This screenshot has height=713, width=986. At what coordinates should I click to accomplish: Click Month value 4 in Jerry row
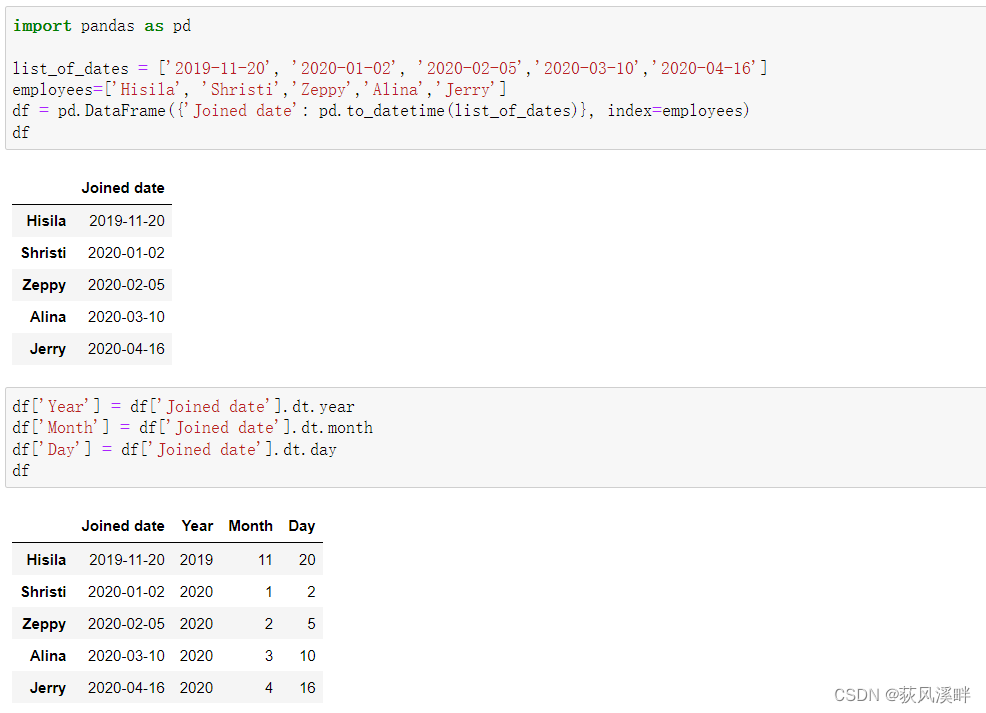(x=269, y=688)
